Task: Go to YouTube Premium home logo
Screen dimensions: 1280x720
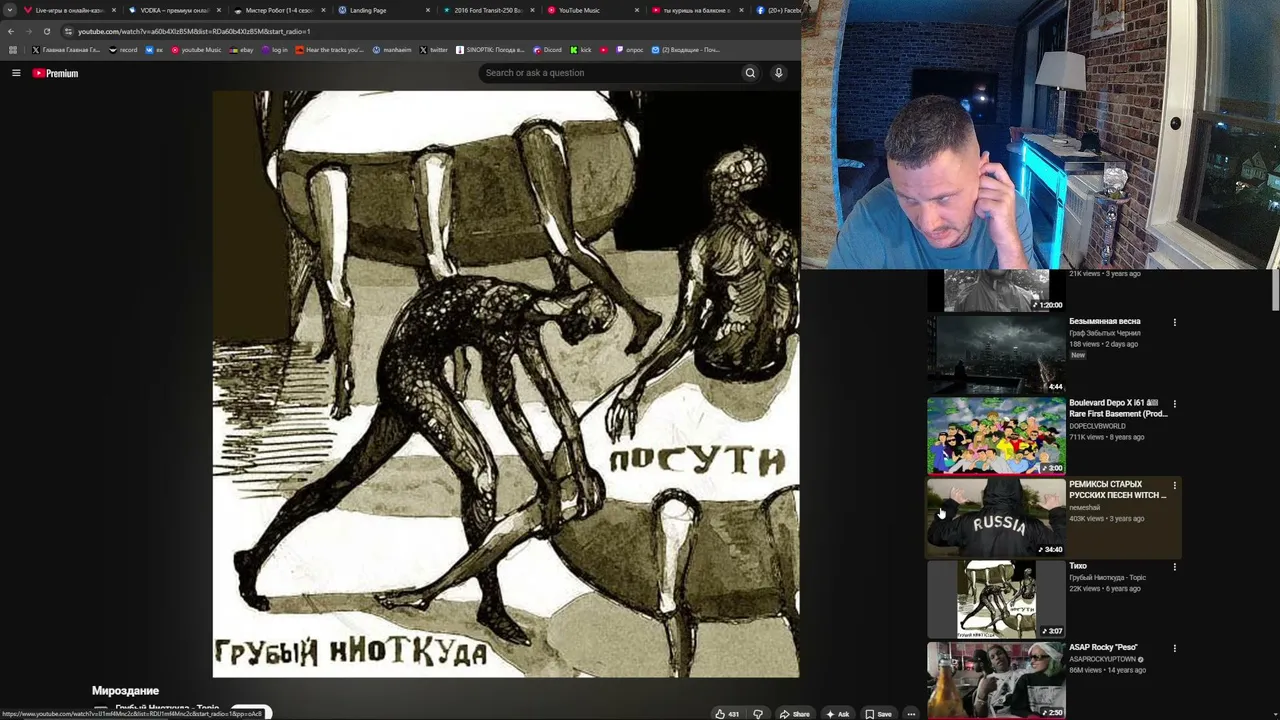Action: click(x=55, y=73)
